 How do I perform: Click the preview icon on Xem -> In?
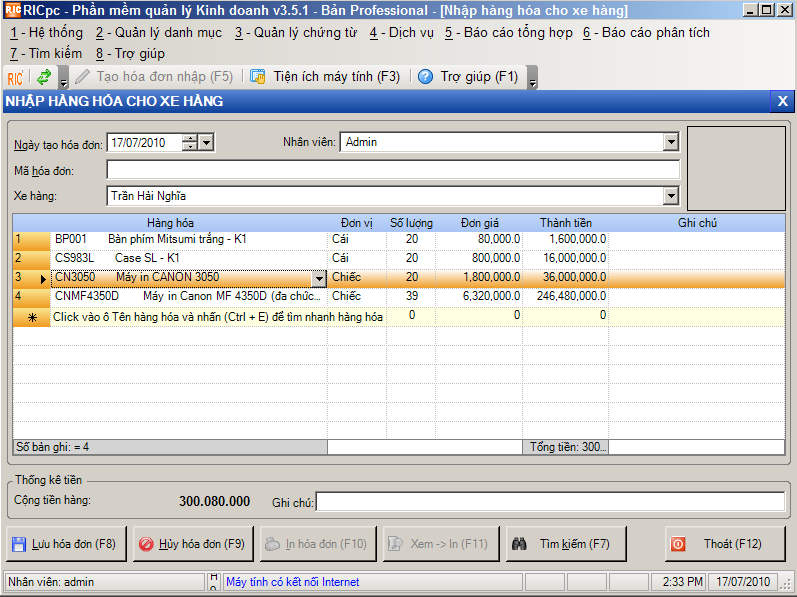tap(395, 544)
